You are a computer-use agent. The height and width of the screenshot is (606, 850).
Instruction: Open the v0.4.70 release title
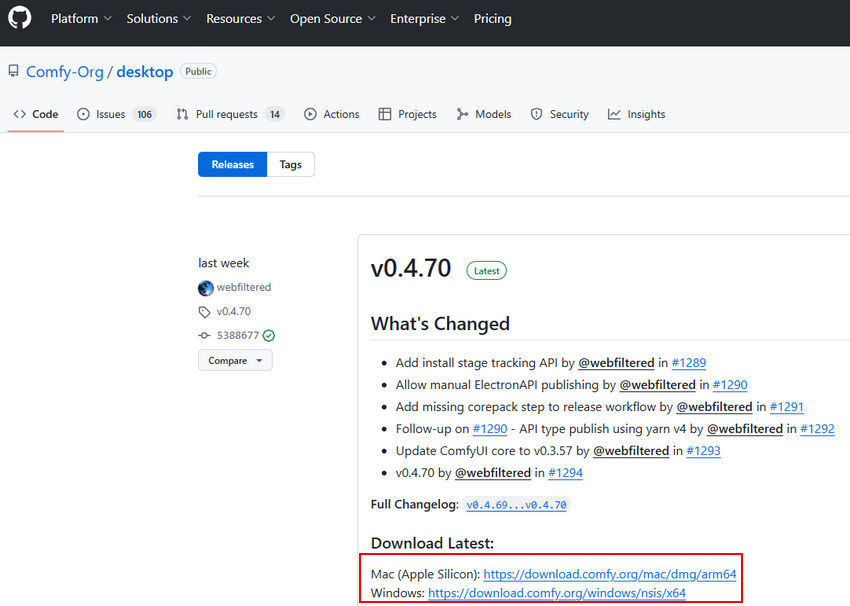coord(411,268)
